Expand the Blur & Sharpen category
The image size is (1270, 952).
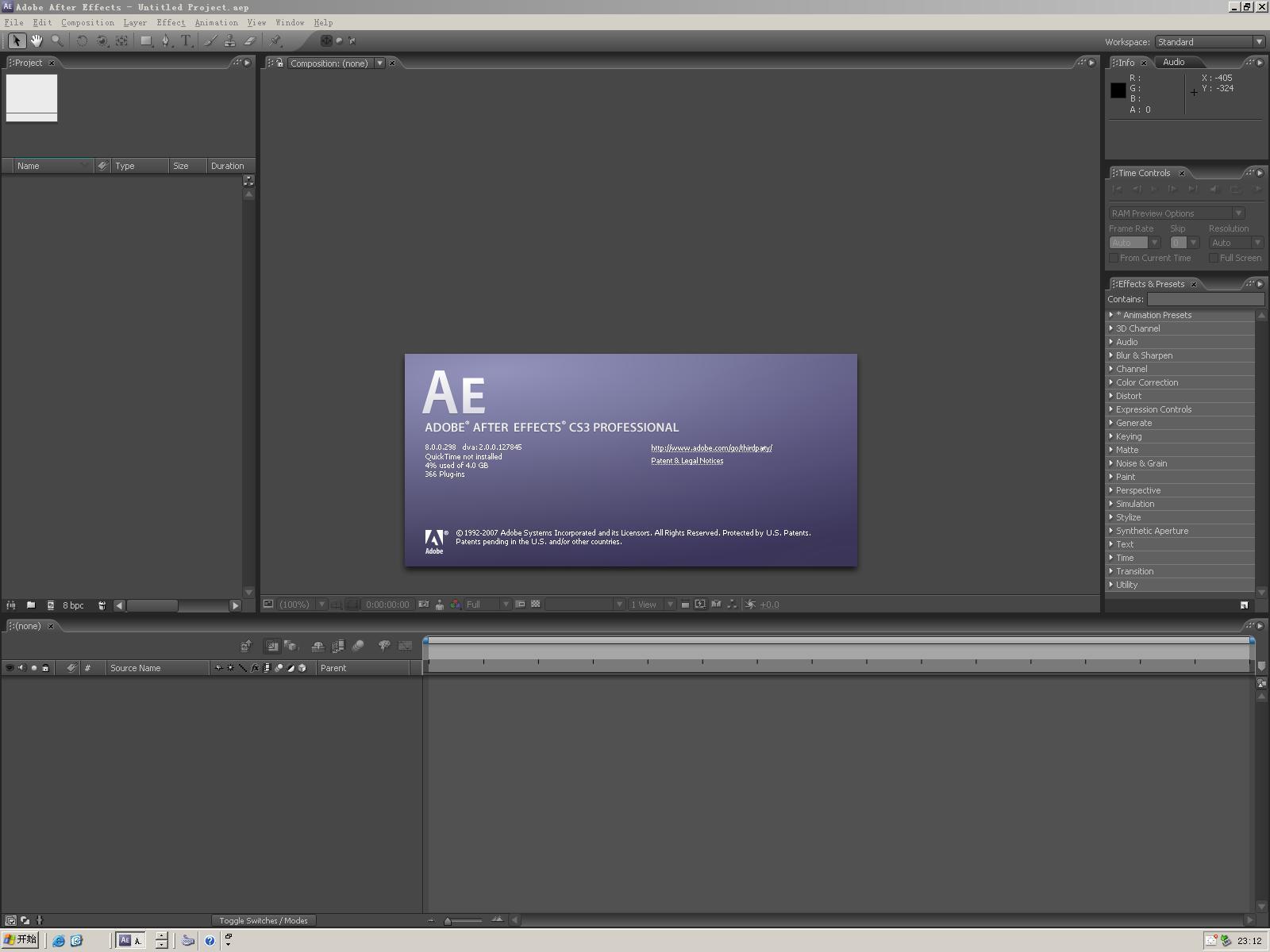pyautogui.click(x=1111, y=355)
